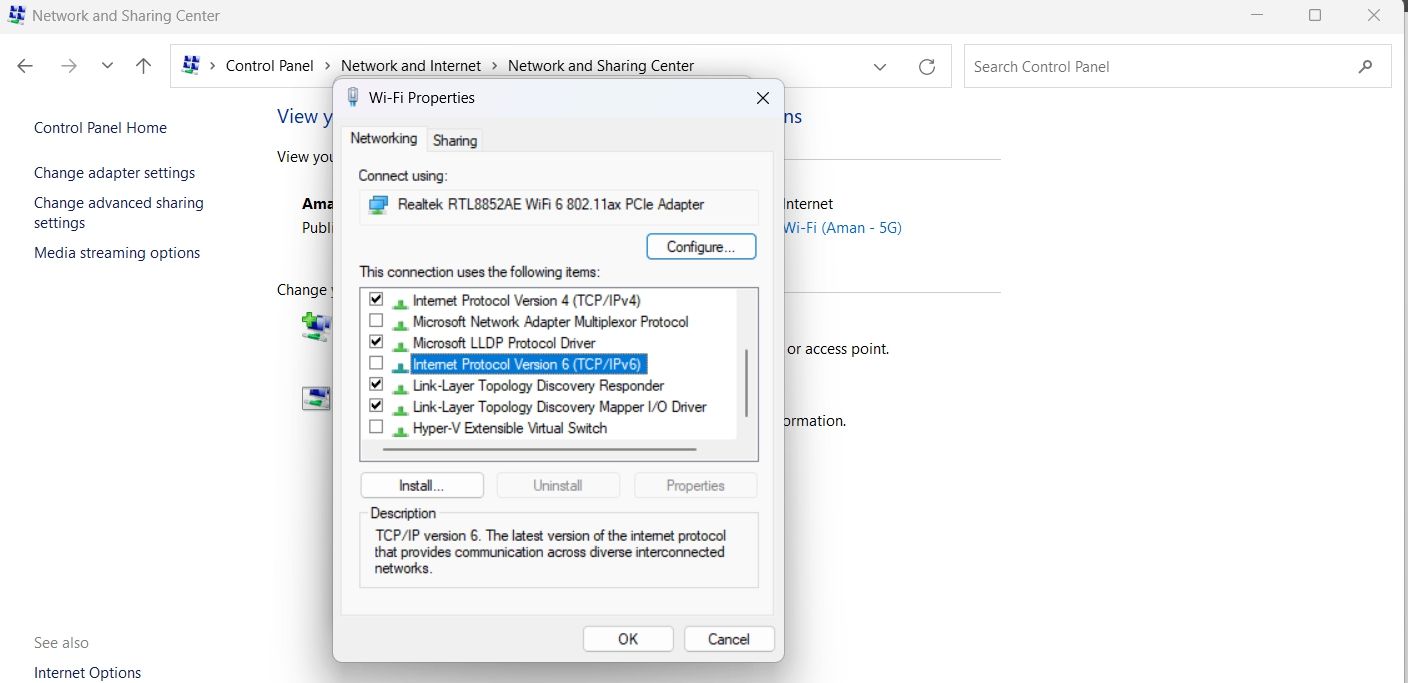The width and height of the screenshot is (1408, 683).
Task: Enable Internet Protocol Version 6 checkbox
Action: (376, 364)
